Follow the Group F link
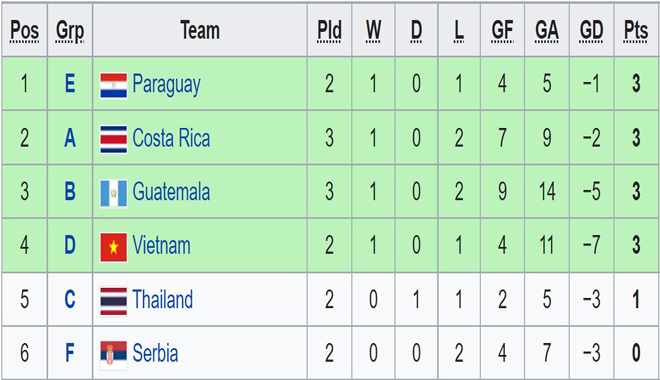The width and height of the screenshot is (660, 380). click(70, 353)
